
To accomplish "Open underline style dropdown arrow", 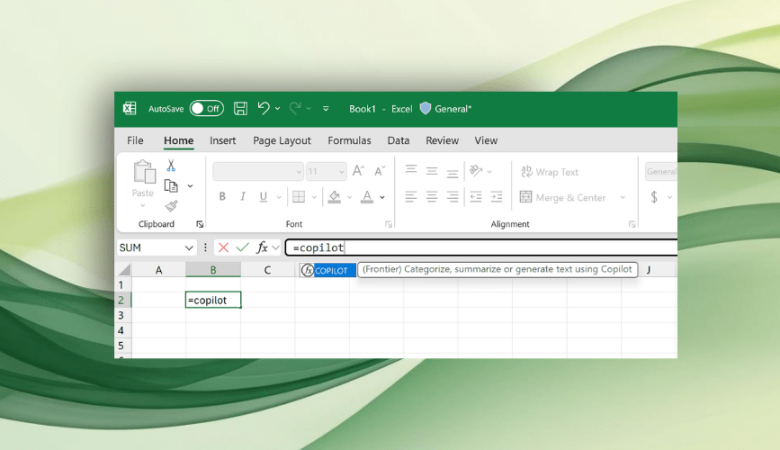I will [x=279, y=197].
